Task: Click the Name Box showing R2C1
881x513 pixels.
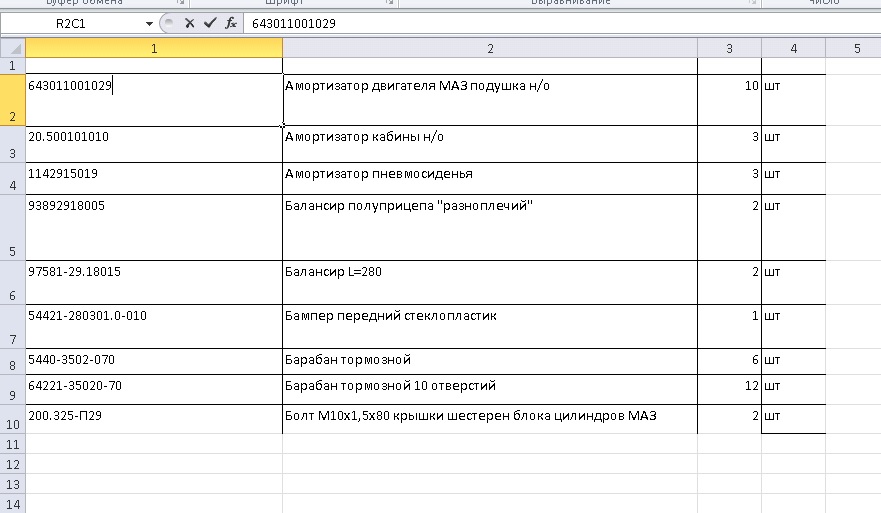Action: click(71, 24)
